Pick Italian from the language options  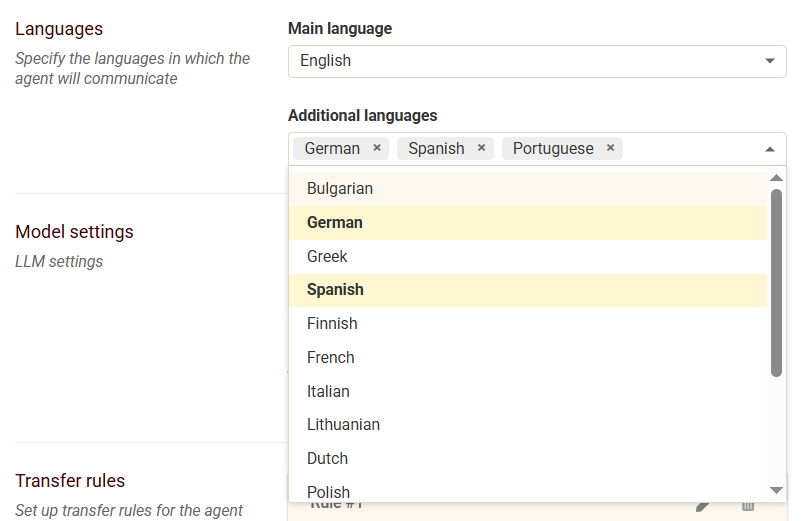[x=528, y=392]
